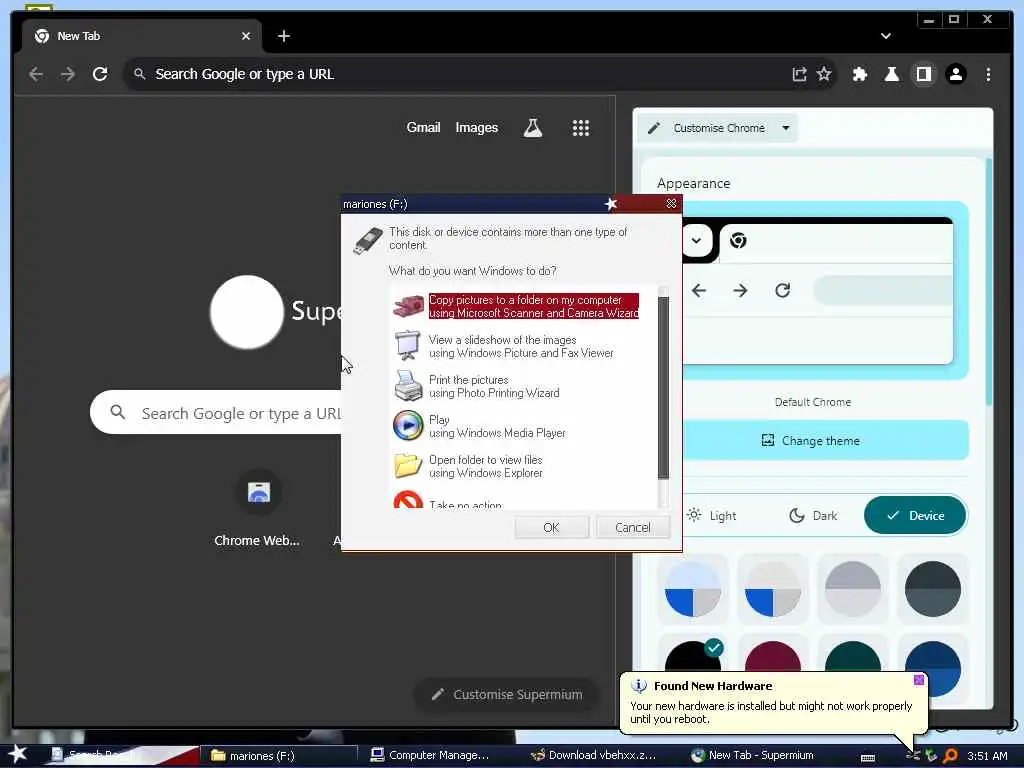The image size is (1024, 768).
Task: Select the Device mode option
Action: click(x=915, y=516)
